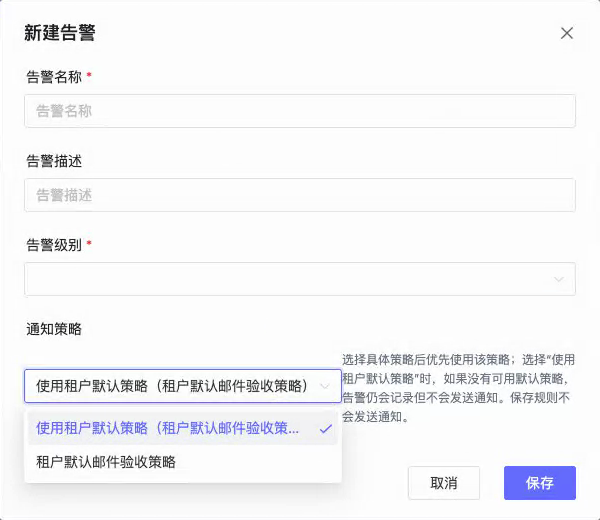Viewport: 600px width, 520px height.
Task: Click the 告警描述 input field
Action: pyautogui.click(x=300, y=195)
